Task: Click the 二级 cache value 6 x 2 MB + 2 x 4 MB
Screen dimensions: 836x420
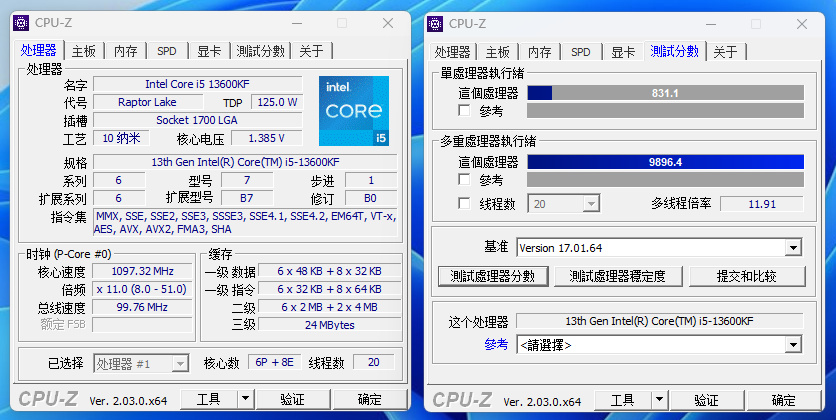Action: coord(329,307)
